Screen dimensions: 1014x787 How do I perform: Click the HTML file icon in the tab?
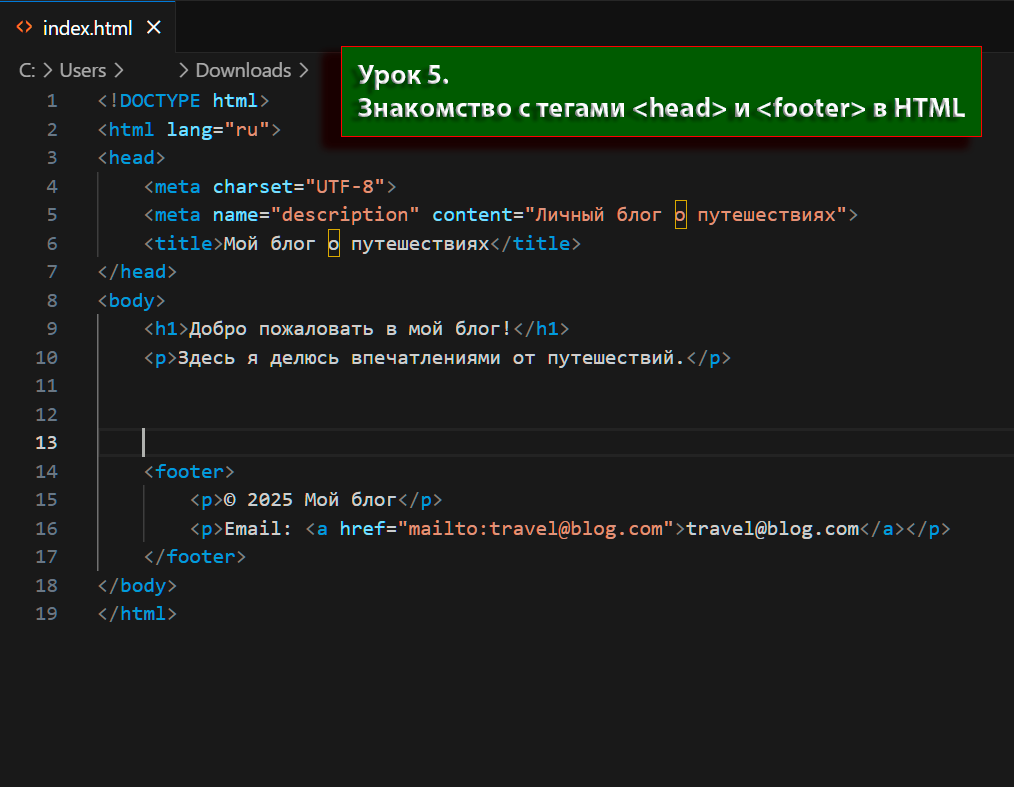click(x=24, y=28)
